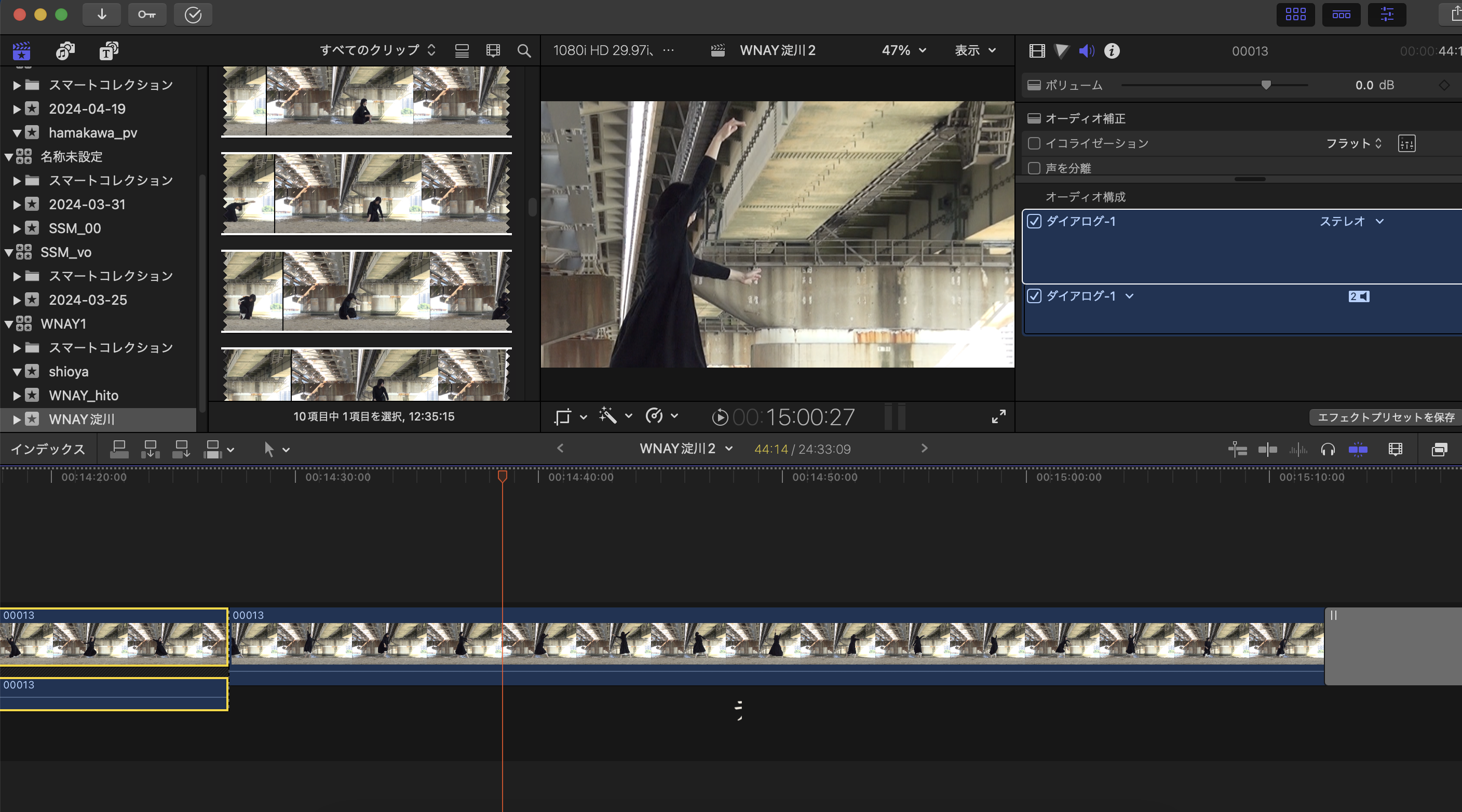Open the Photos and Audio sidebar
Image resolution: width=1462 pixels, height=812 pixels.
[x=65, y=51]
